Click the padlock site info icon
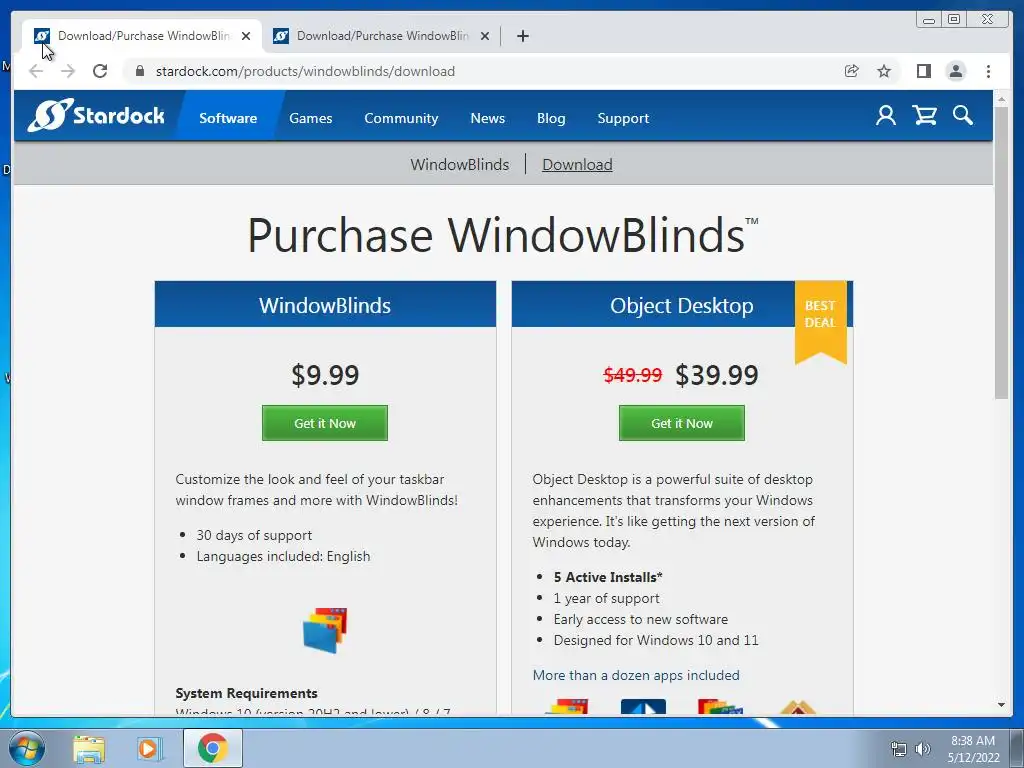Viewport: 1024px width, 768px height. tap(140, 71)
